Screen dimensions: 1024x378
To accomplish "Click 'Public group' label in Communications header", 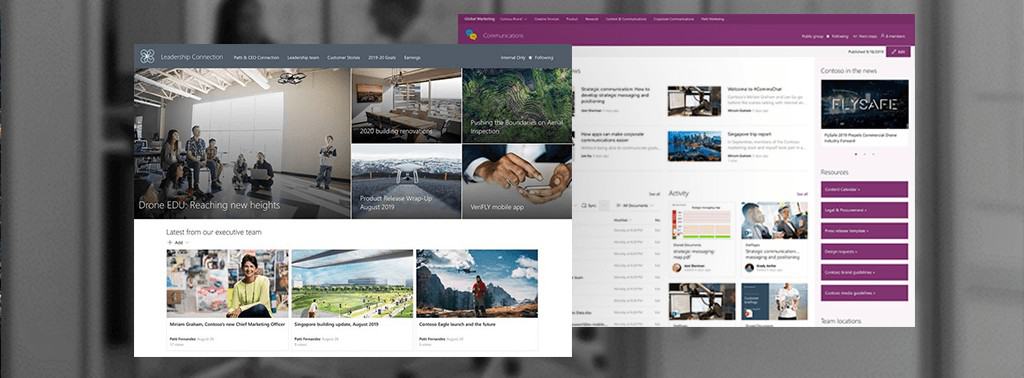I will pos(813,37).
